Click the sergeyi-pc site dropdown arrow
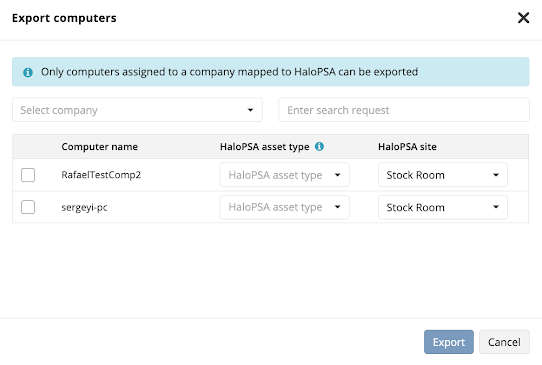The image size is (542, 365). click(496, 207)
